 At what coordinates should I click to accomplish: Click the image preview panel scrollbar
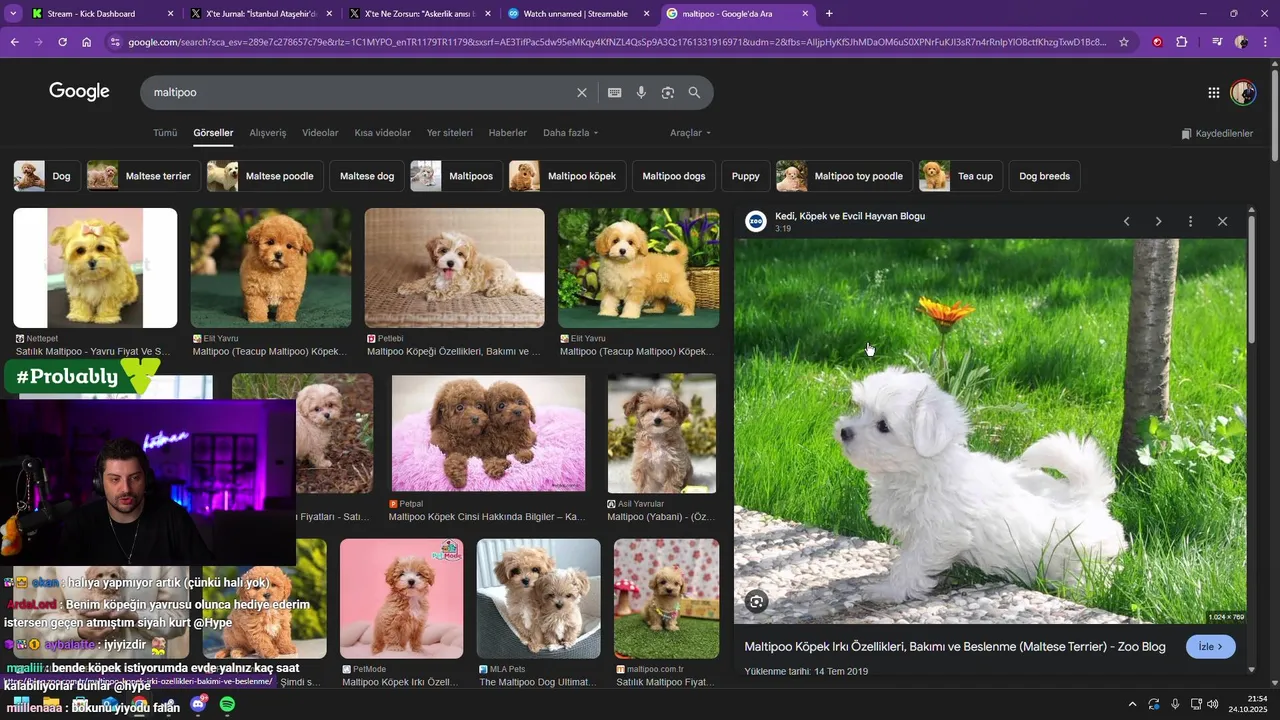[1250, 278]
